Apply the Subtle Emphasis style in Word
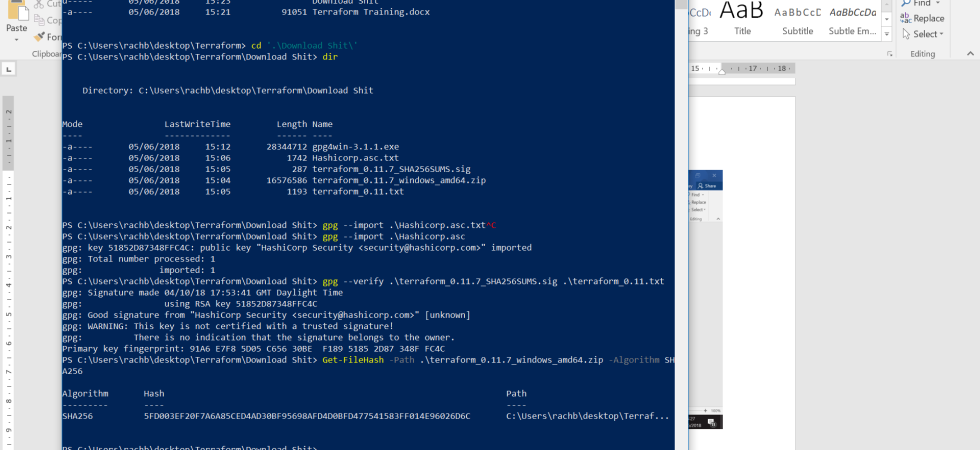Image resolution: width=980 pixels, height=450 pixels. coord(852,19)
